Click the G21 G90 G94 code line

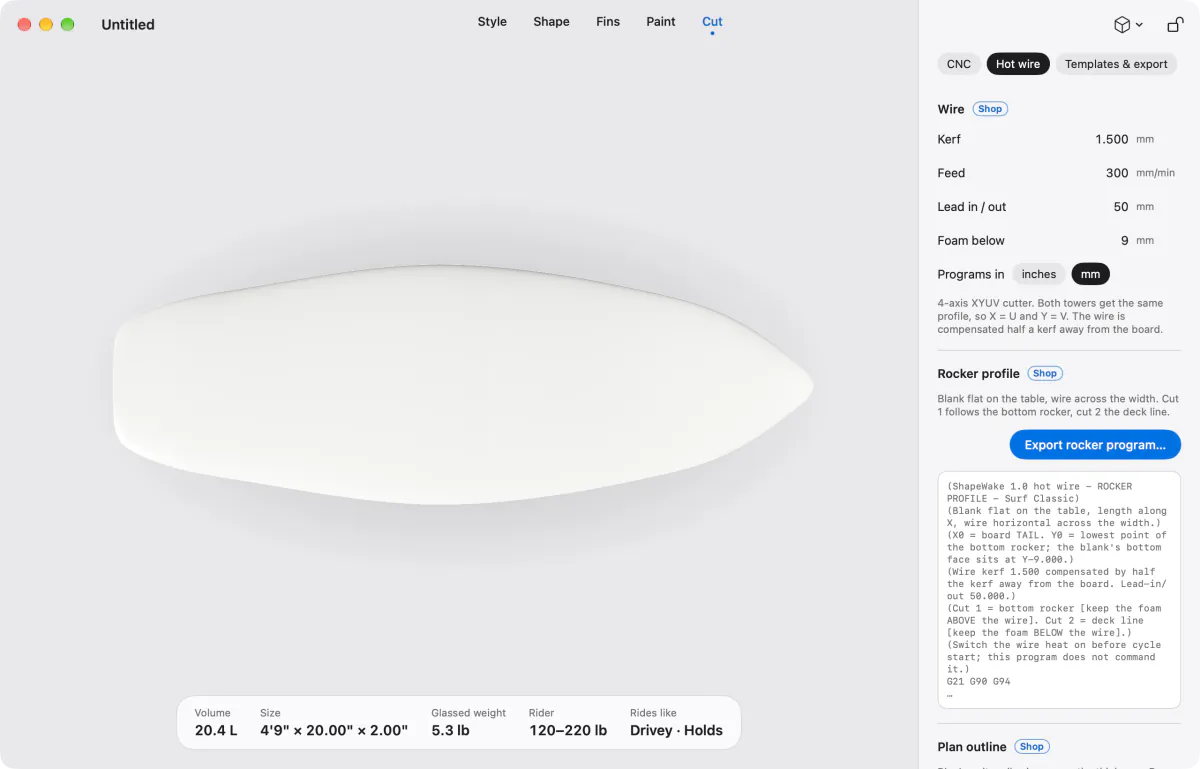pyautogui.click(x=979, y=682)
